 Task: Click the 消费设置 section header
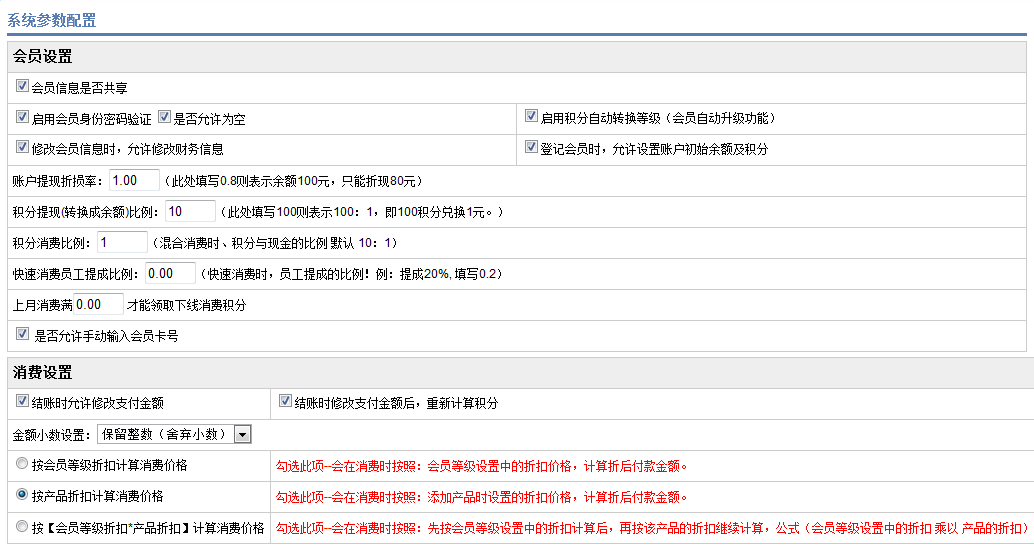point(42,372)
